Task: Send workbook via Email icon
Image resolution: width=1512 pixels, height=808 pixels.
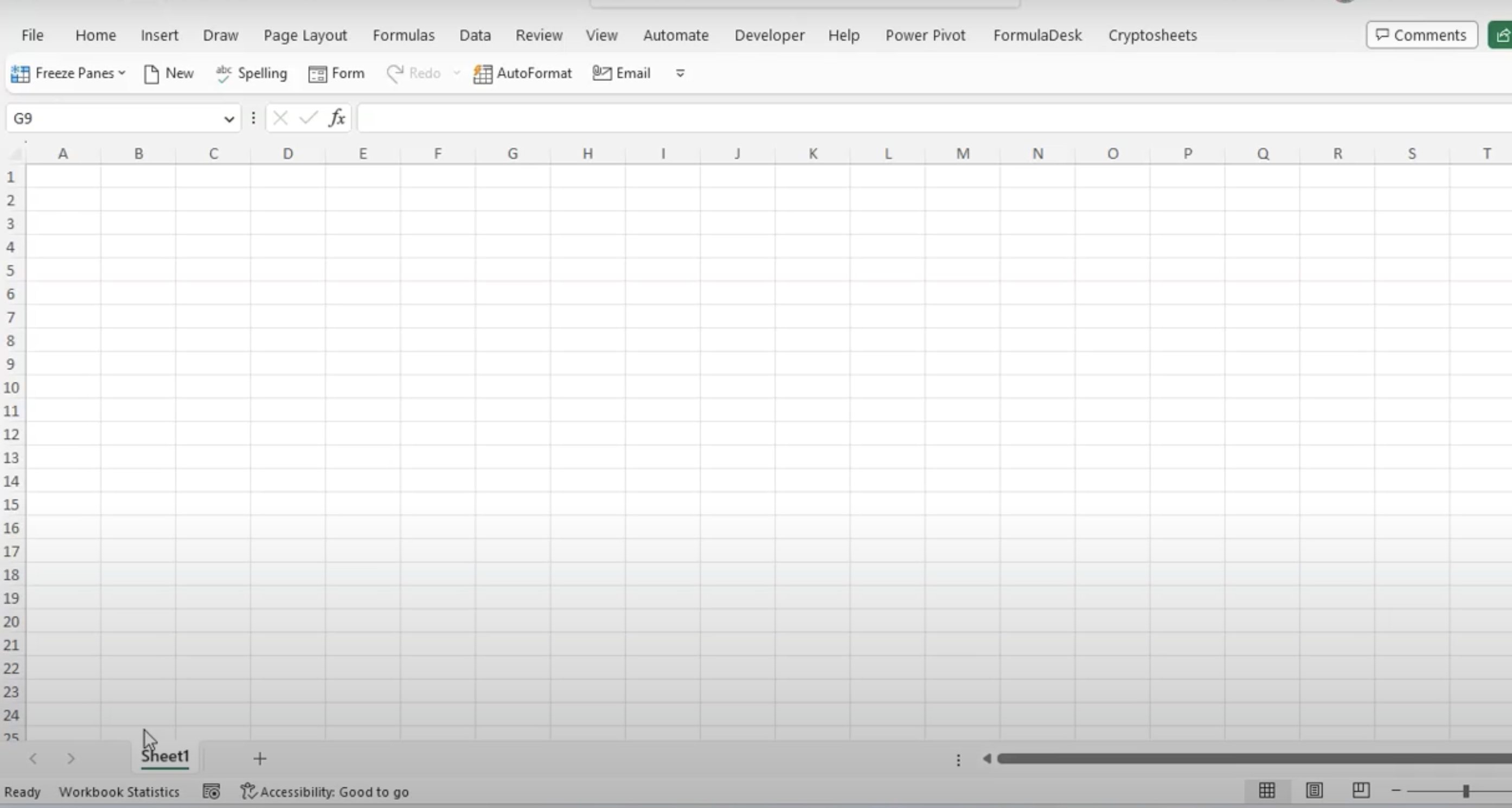Action: click(601, 73)
